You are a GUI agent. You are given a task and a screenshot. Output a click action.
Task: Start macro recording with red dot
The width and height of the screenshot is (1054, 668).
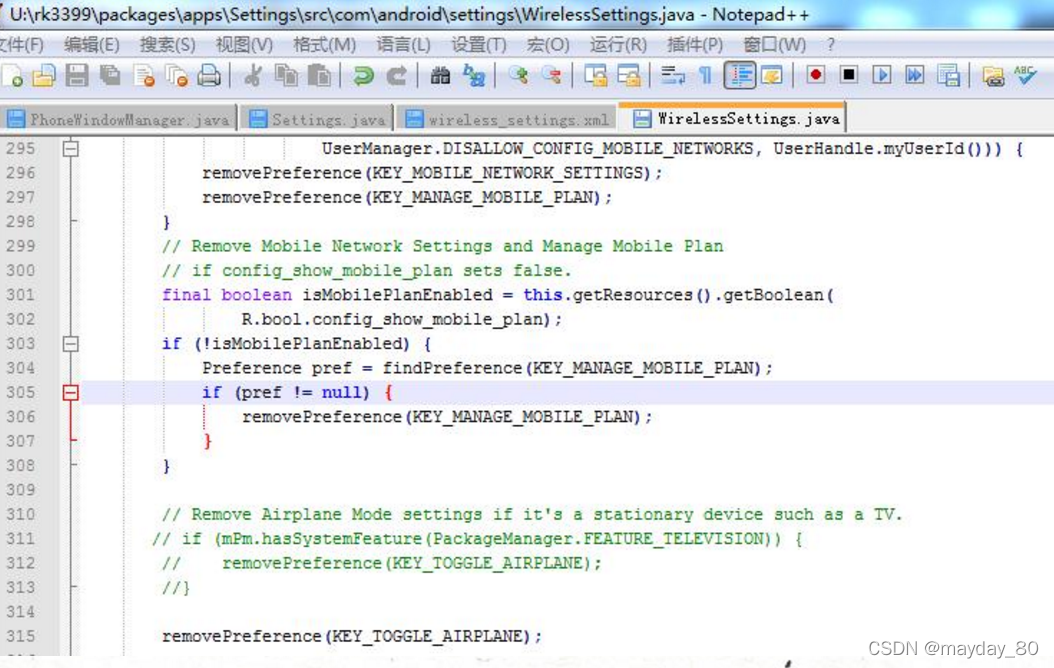[x=816, y=75]
